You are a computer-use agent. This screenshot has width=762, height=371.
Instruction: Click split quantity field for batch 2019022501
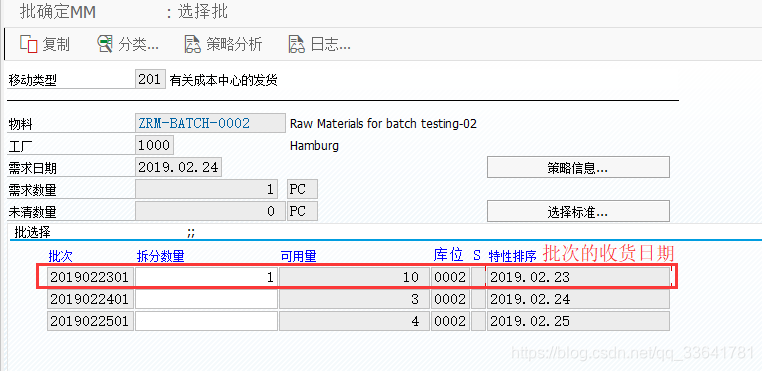click(207, 321)
